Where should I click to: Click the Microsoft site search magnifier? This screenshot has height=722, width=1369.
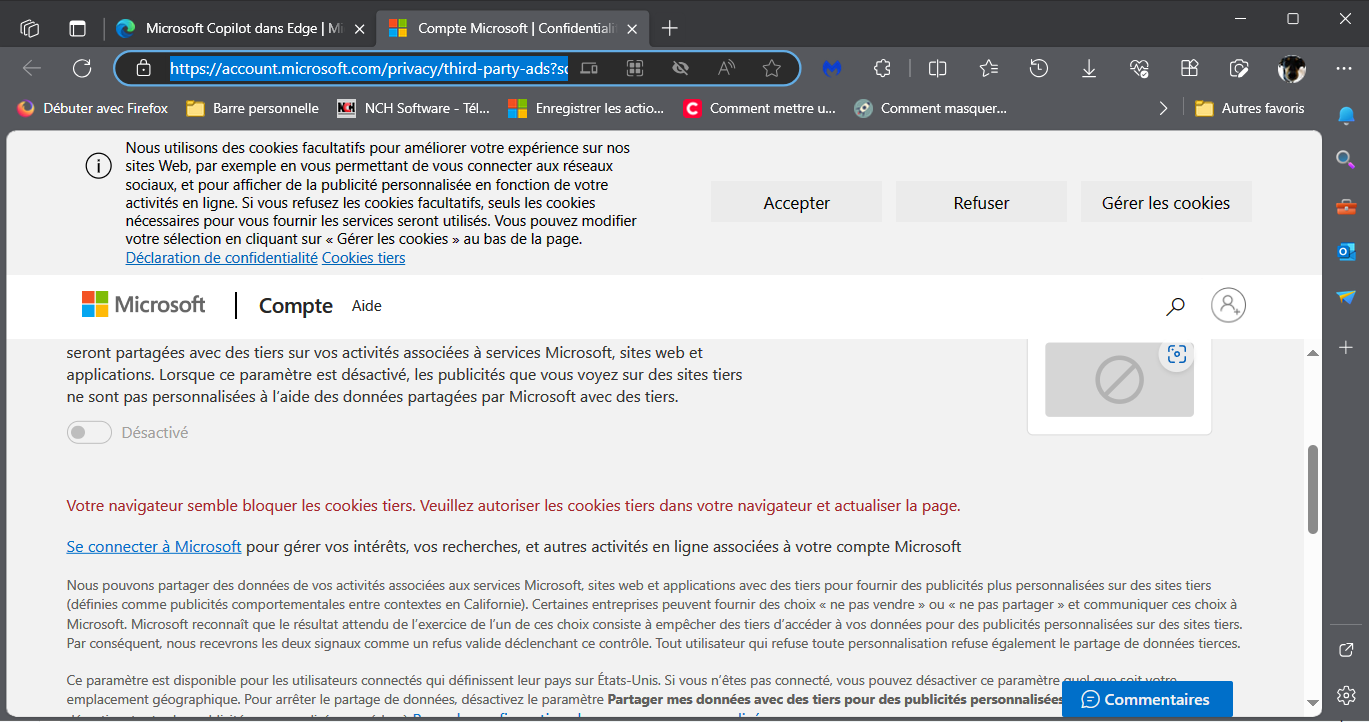1175,306
